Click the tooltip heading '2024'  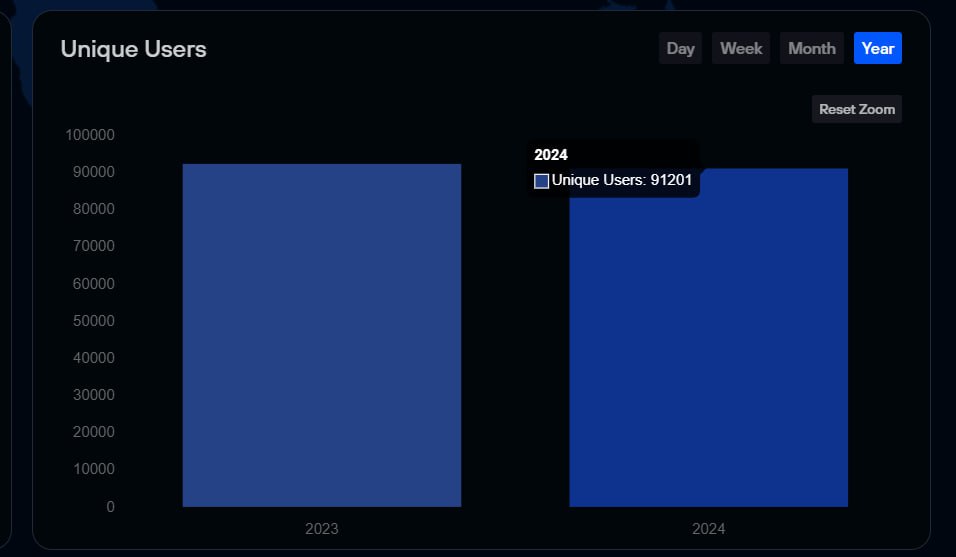(x=551, y=155)
